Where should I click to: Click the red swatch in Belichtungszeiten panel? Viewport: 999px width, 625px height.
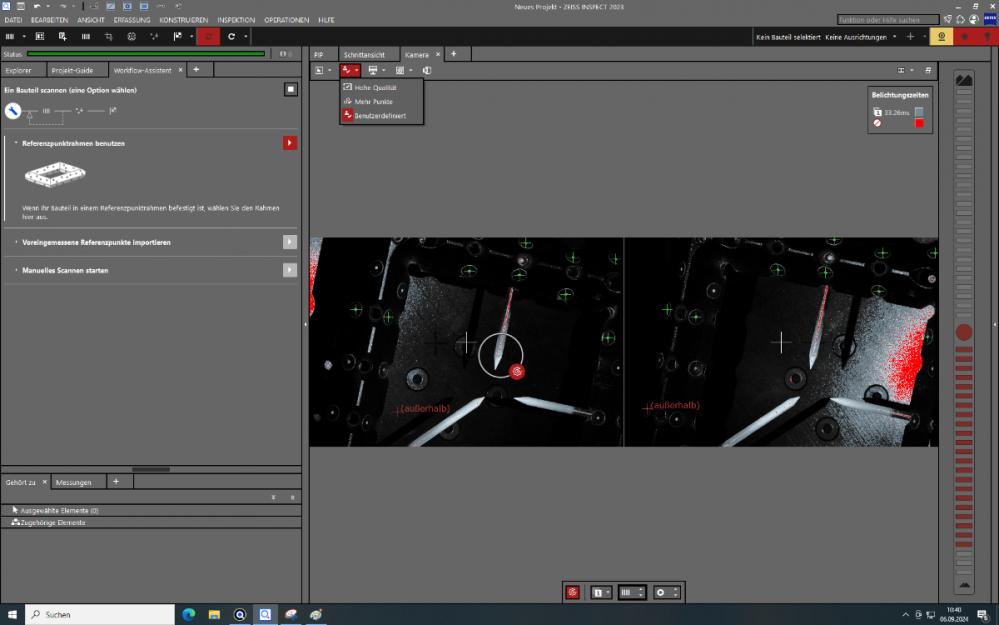pyautogui.click(x=919, y=124)
